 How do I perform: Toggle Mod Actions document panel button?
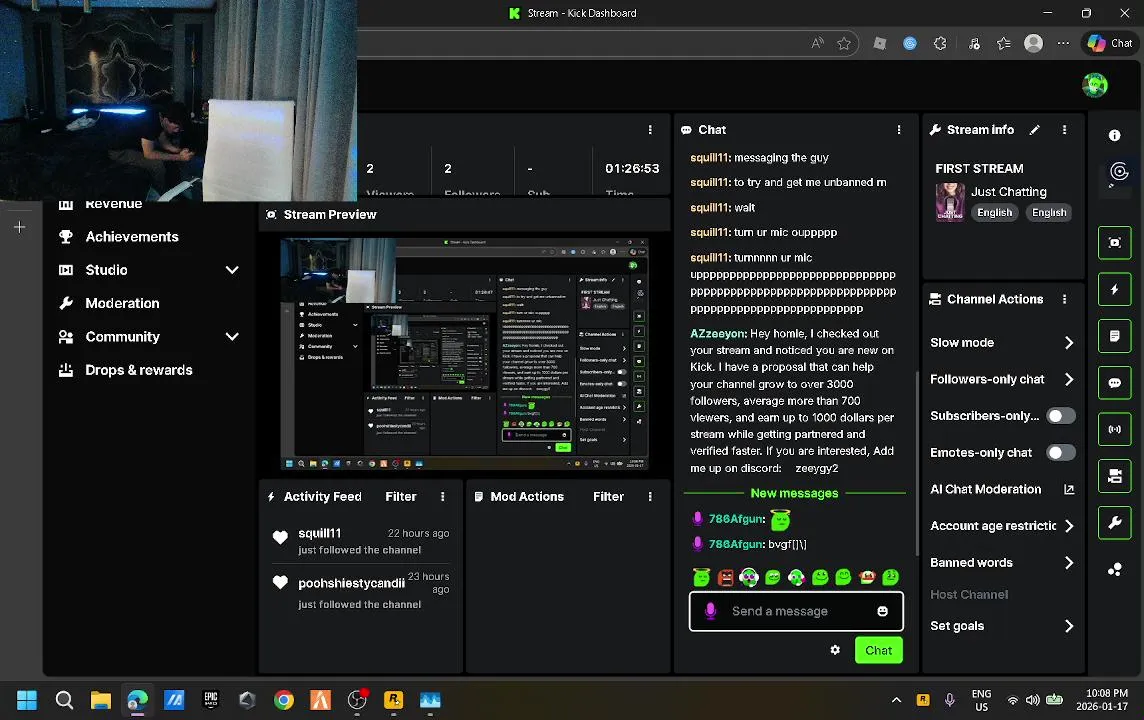[x=1114, y=336]
